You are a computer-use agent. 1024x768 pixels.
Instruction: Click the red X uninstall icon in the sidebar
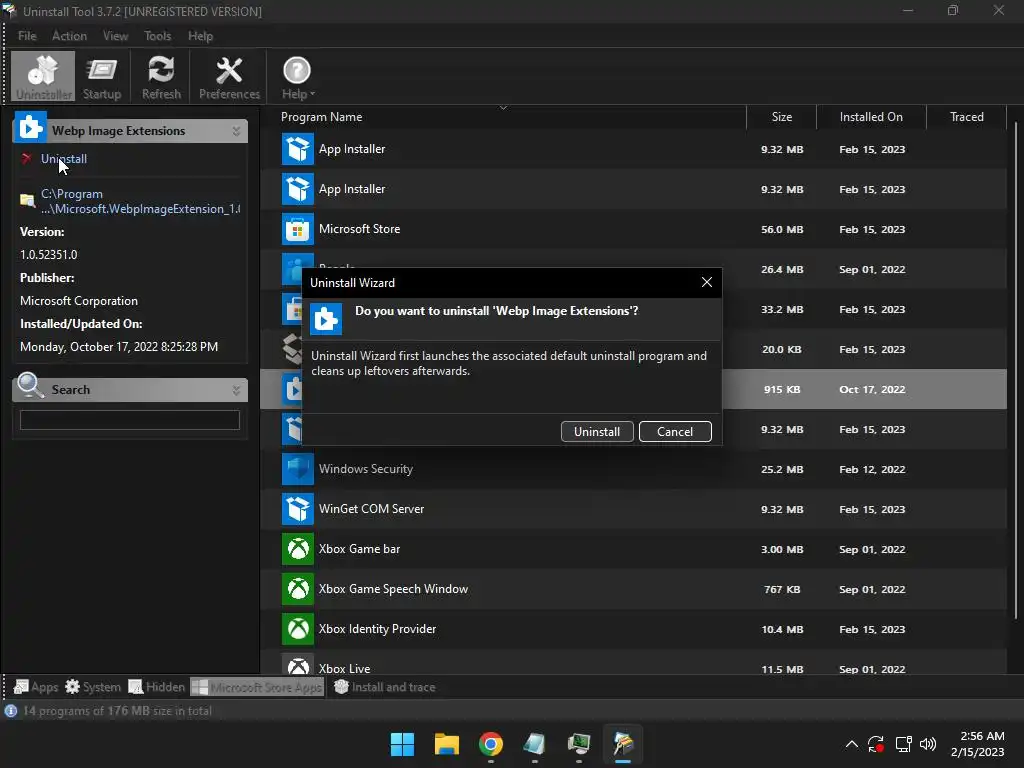(27, 158)
